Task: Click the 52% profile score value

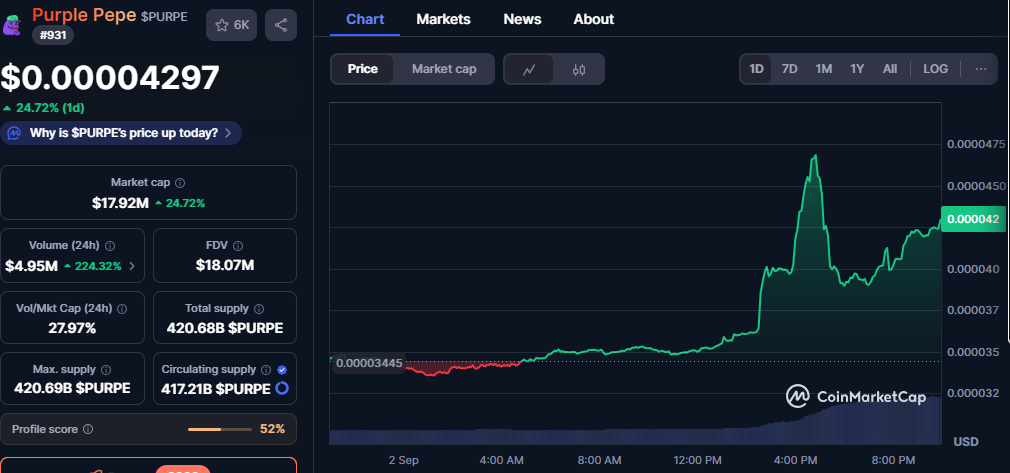Action: [272, 429]
